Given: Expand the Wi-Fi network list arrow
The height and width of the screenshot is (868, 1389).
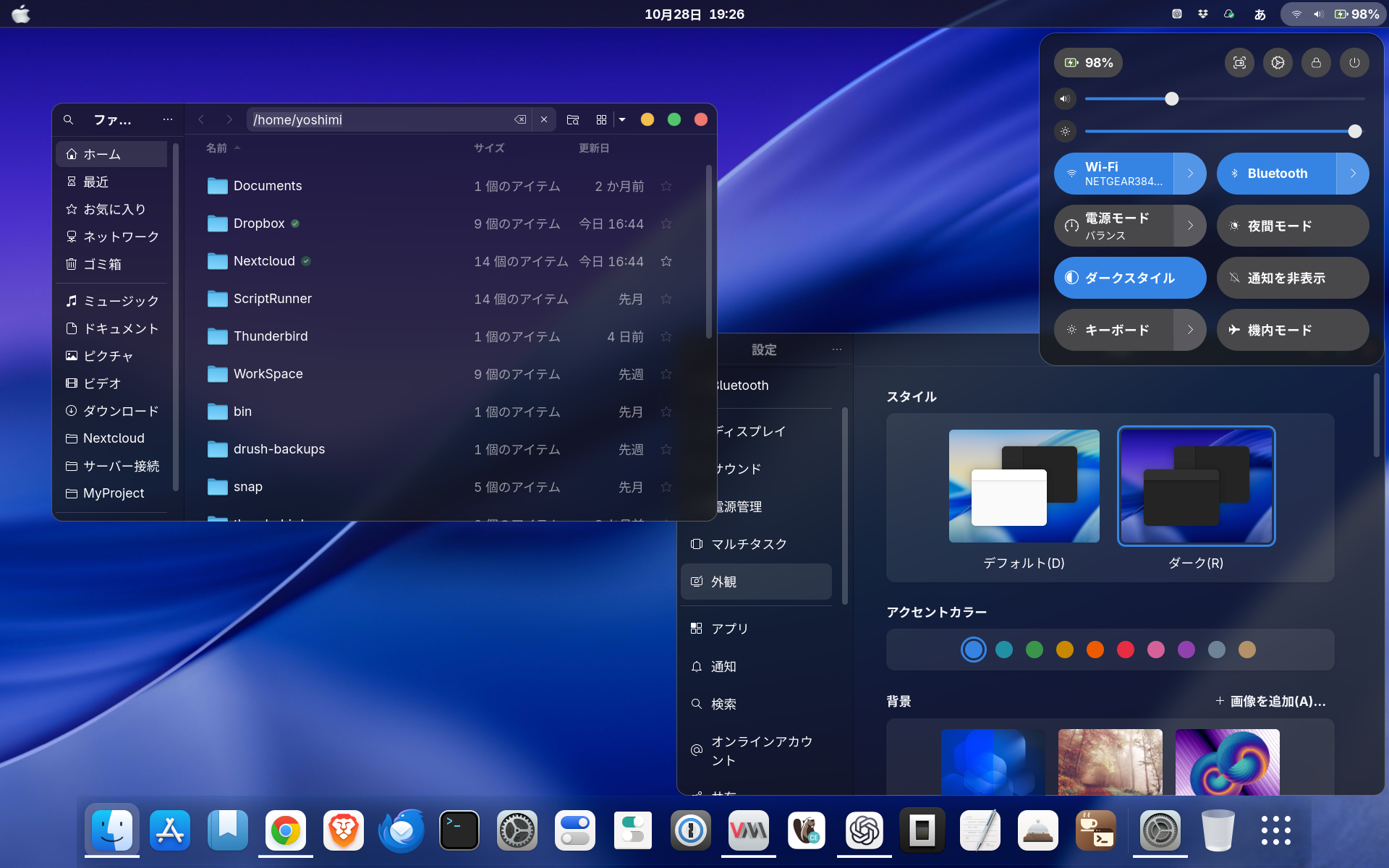Looking at the screenshot, I should 1190,174.
